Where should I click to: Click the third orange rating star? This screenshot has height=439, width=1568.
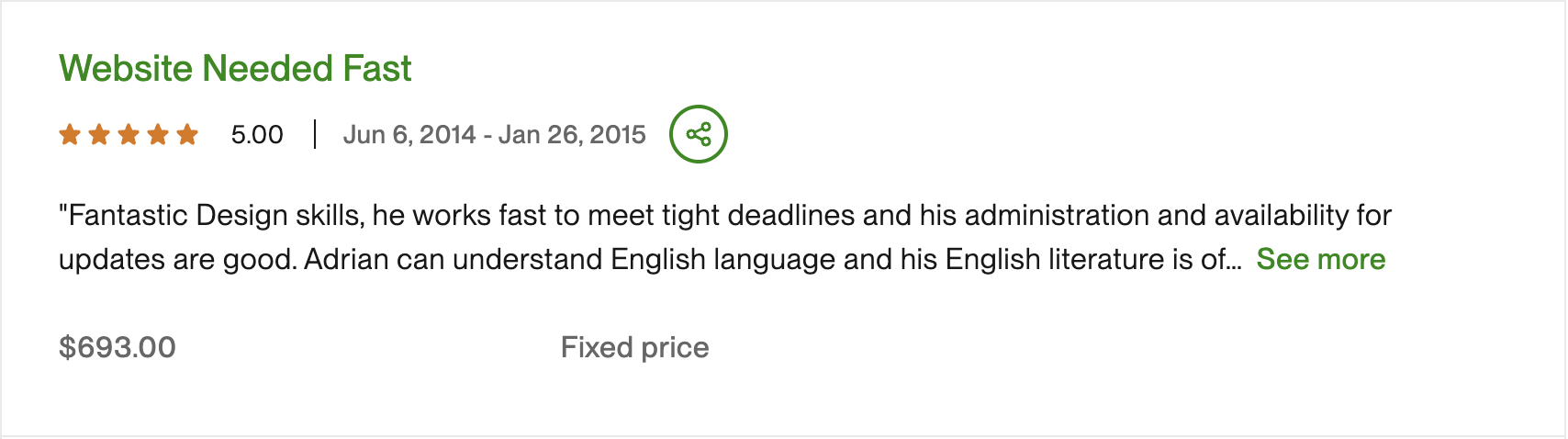(x=129, y=135)
